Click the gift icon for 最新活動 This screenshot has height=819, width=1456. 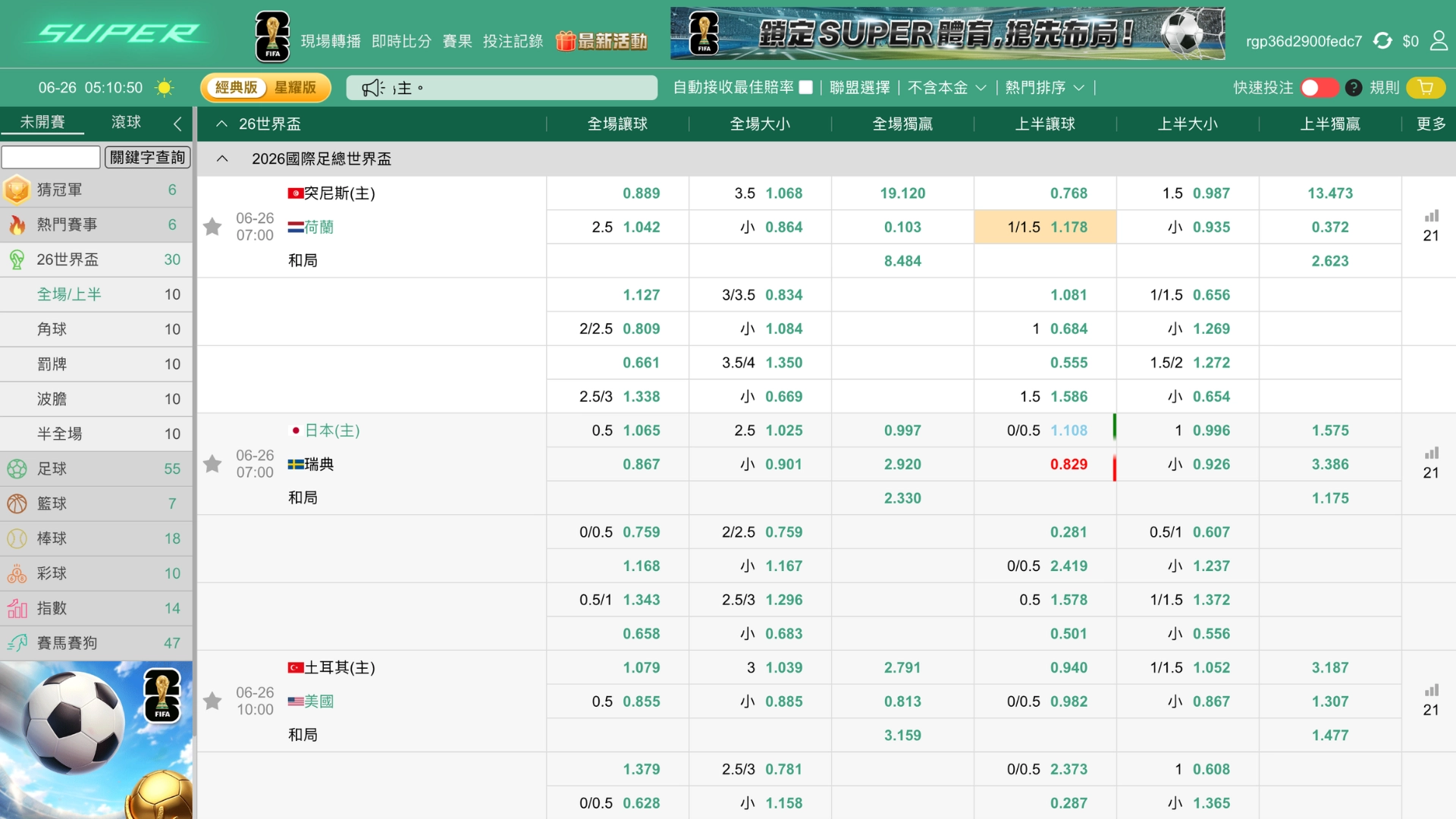565,41
